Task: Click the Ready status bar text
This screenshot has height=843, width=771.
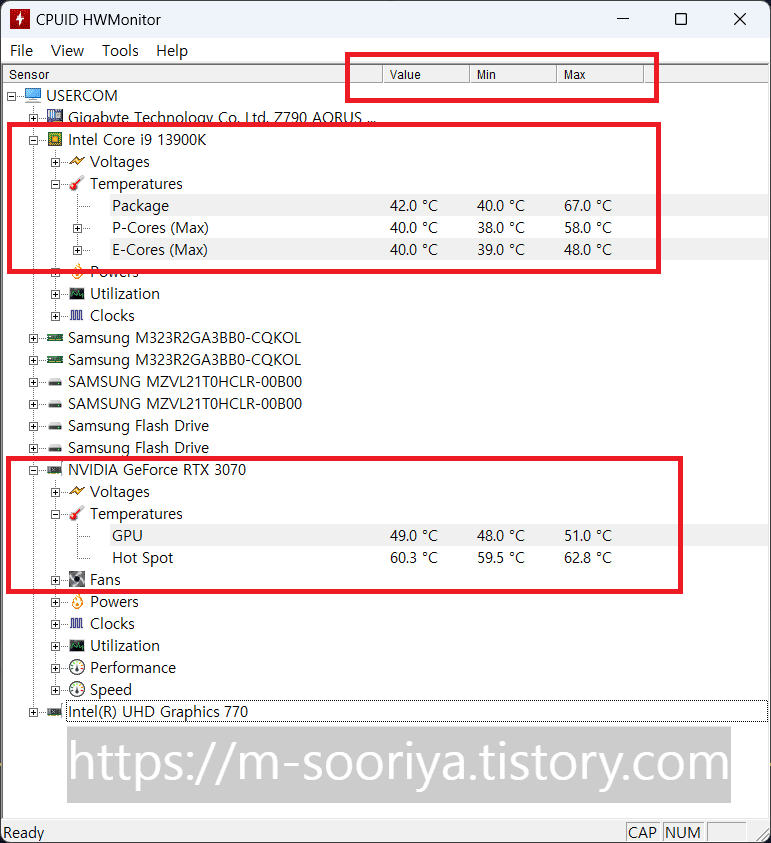Action: click(x=24, y=833)
